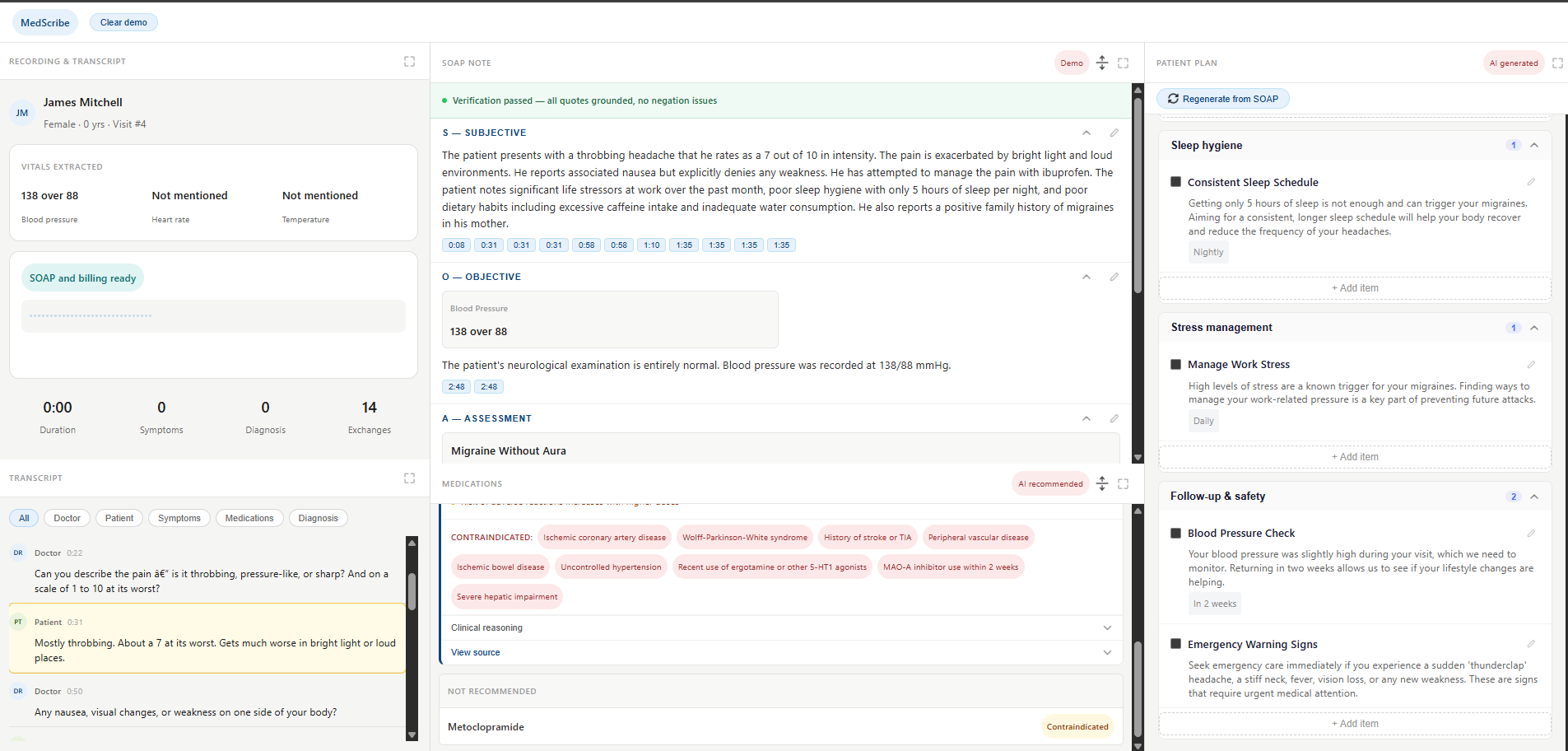Jump to 1:10 timestamp in Subjective
1568x751 pixels.
[652, 245]
